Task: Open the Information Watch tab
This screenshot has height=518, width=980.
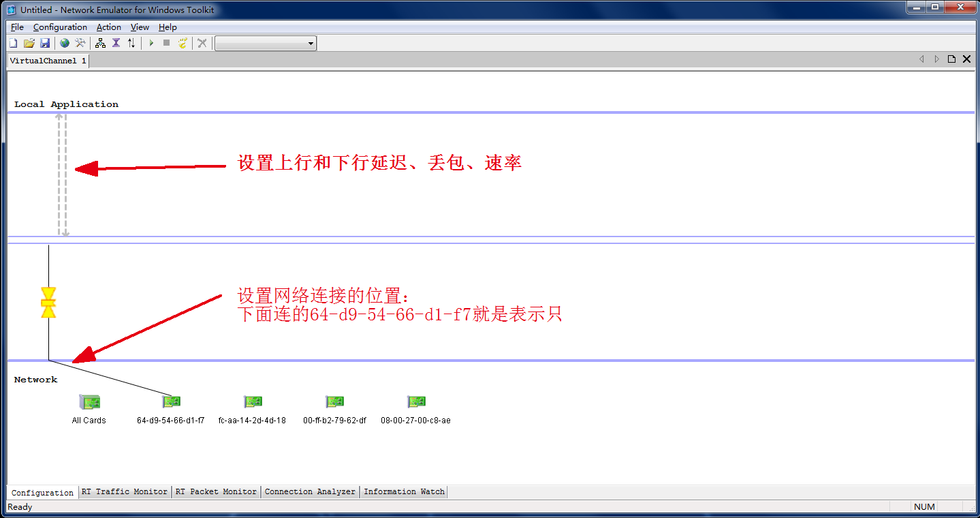Action: pos(404,492)
